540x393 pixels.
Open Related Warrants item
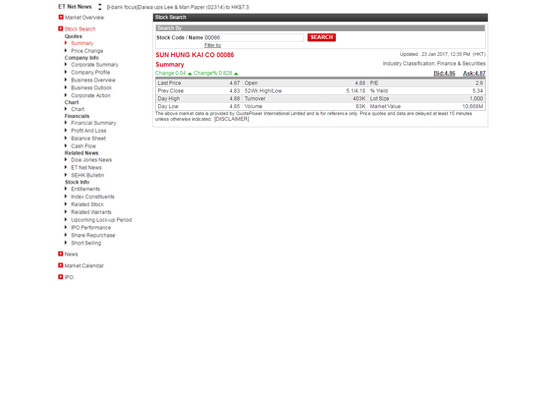(x=91, y=212)
